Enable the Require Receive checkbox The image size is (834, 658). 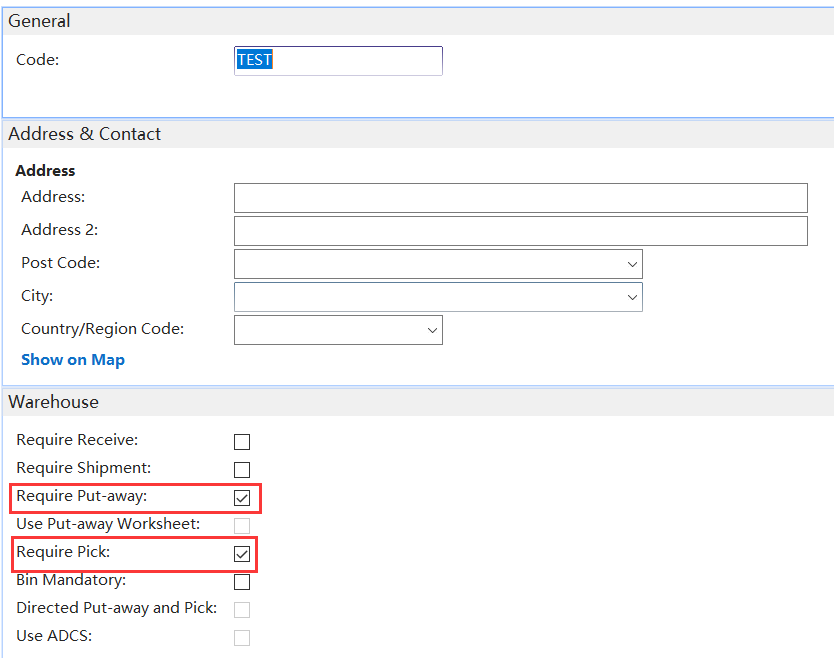click(242, 442)
